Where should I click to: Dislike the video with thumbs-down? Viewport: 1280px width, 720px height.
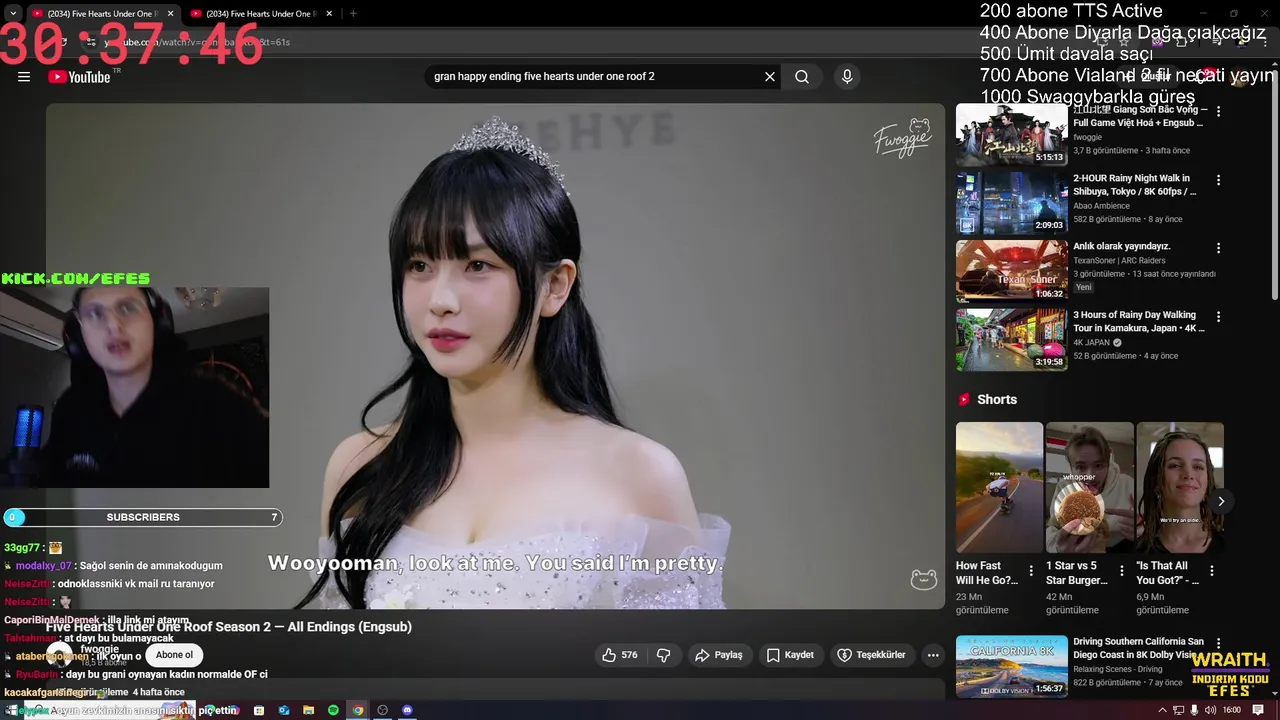(663, 655)
